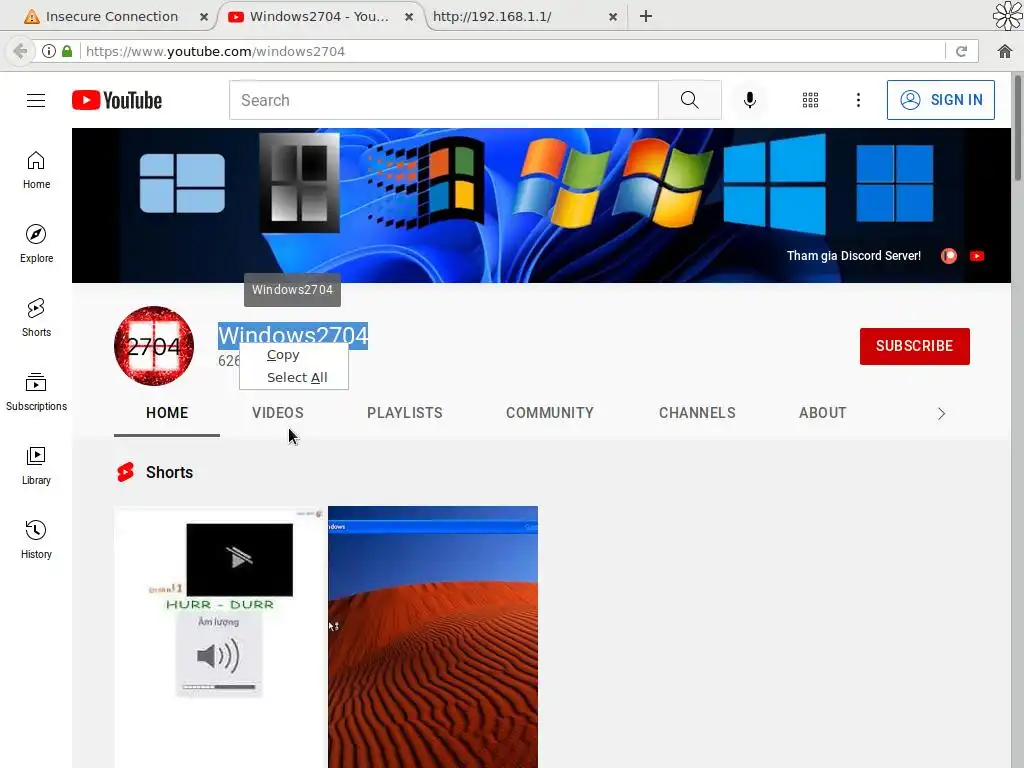Open Subscriptions in the sidebar

click(x=36, y=392)
